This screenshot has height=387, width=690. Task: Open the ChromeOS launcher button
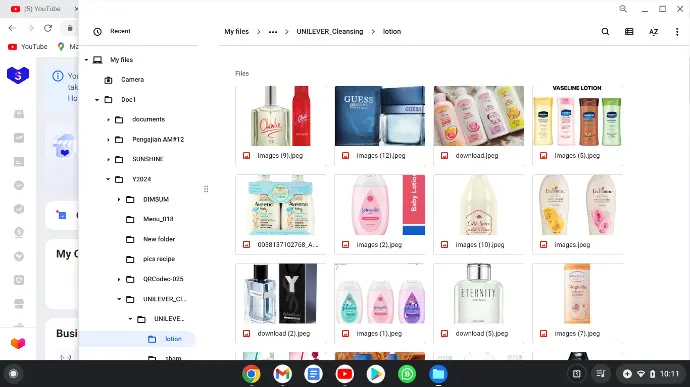[13, 374]
